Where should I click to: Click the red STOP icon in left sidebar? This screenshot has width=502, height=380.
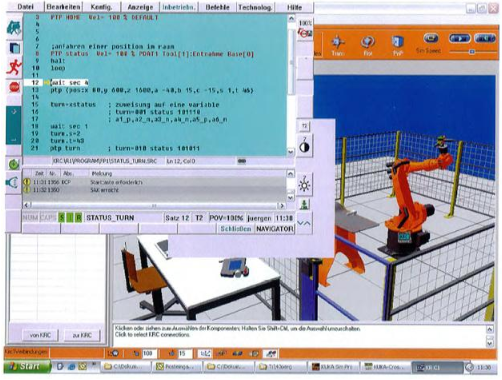click(x=14, y=87)
